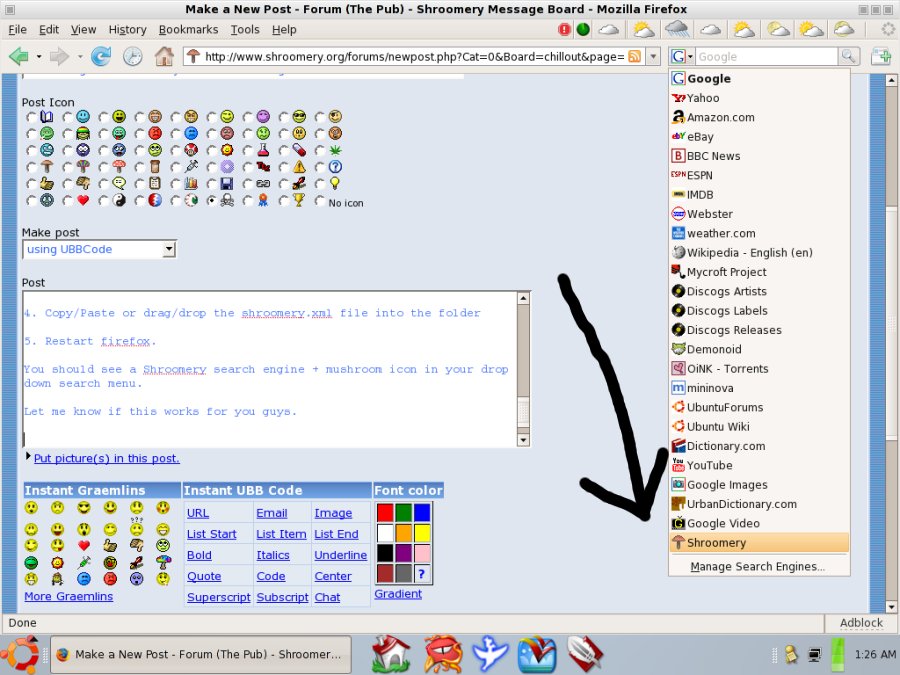900x675 pixels.
Task: Click the green circle status icon in the menu bar
Action: [583, 29]
